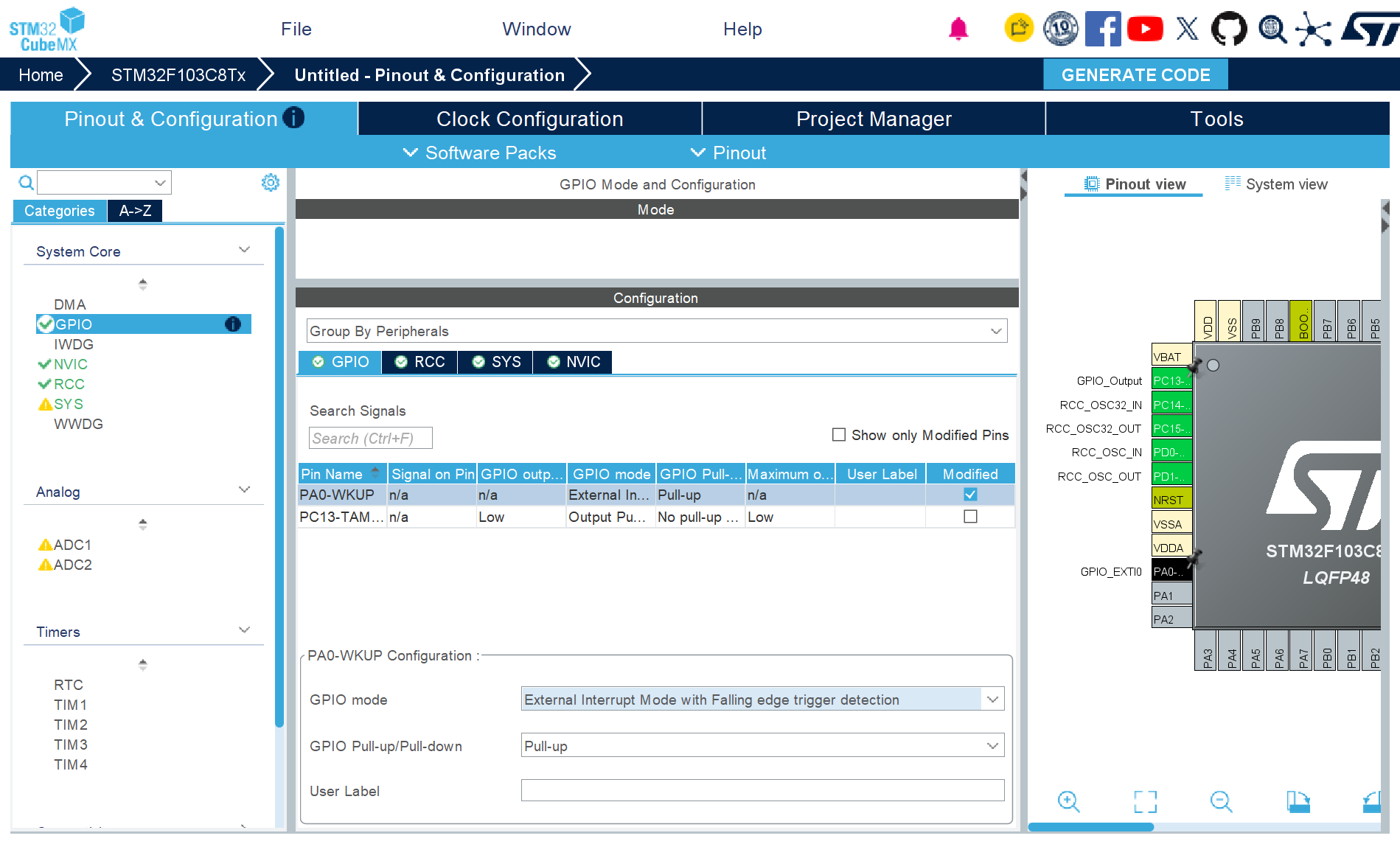Open the Window menu

point(537,29)
